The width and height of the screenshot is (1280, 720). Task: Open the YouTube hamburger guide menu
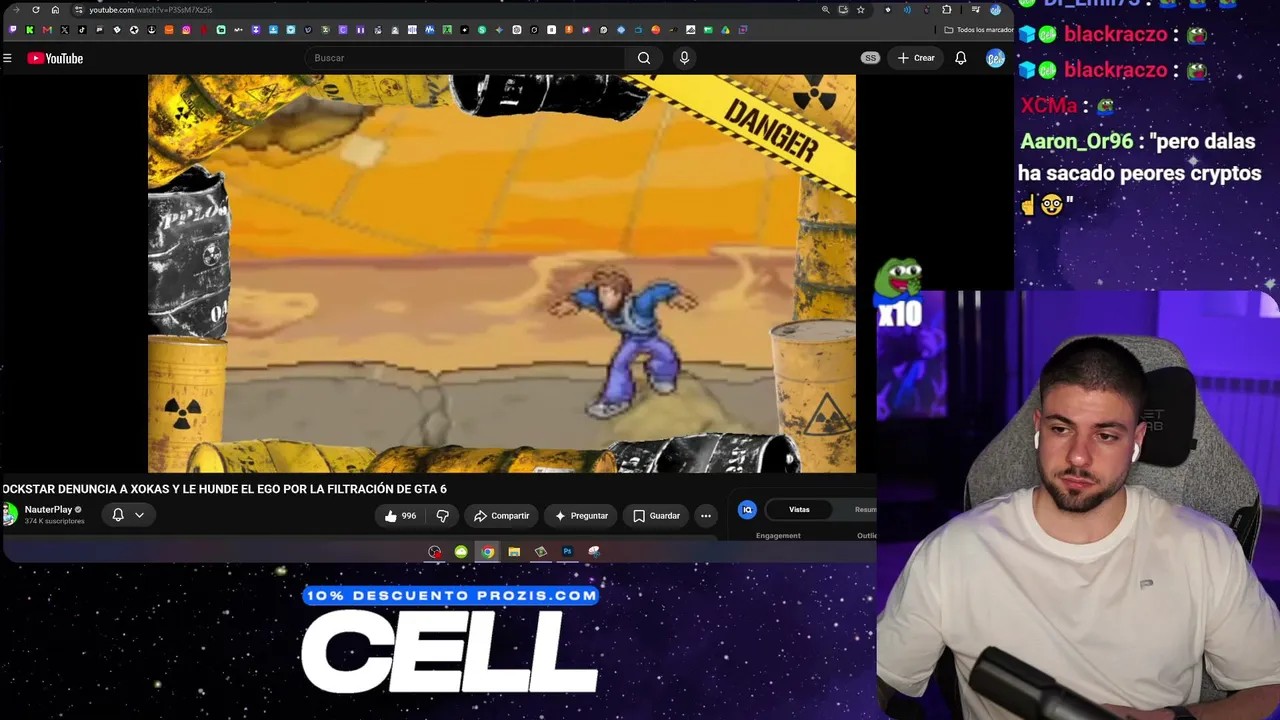(x=7, y=58)
